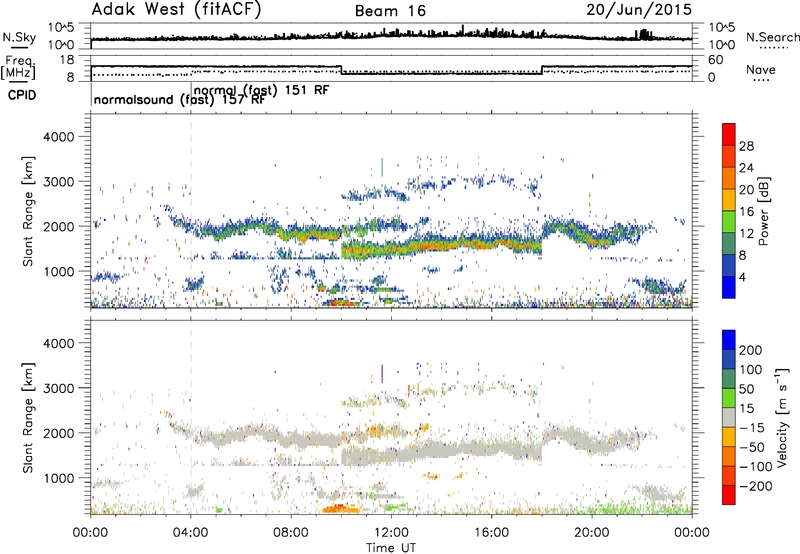Click the 'Time UT' axis label

click(x=391, y=548)
